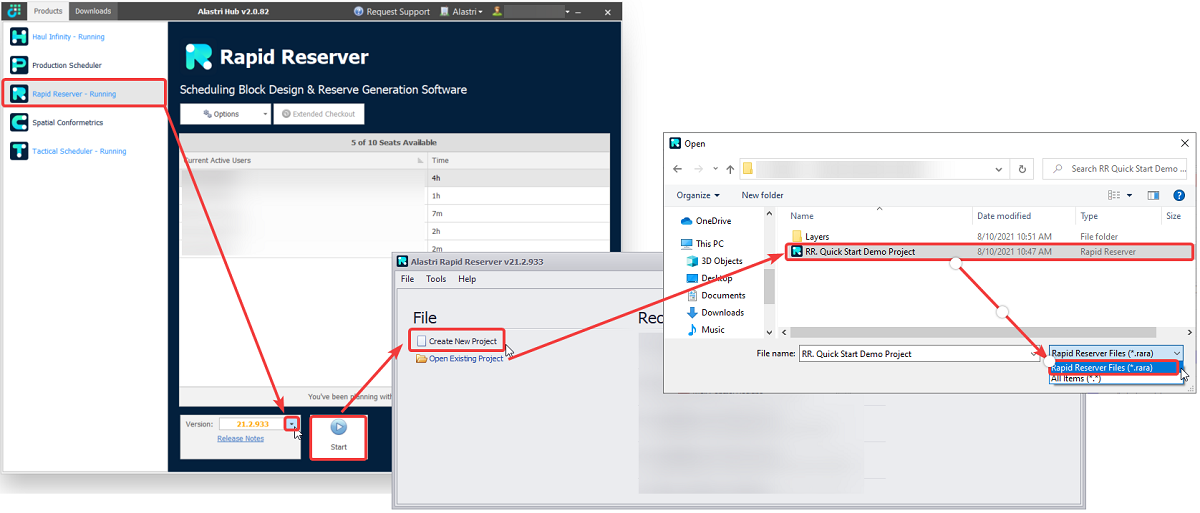This screenshot has width=1200, height=513.
Task: Click the version number 21.2.933 field
Action: [x=250, y=424]
